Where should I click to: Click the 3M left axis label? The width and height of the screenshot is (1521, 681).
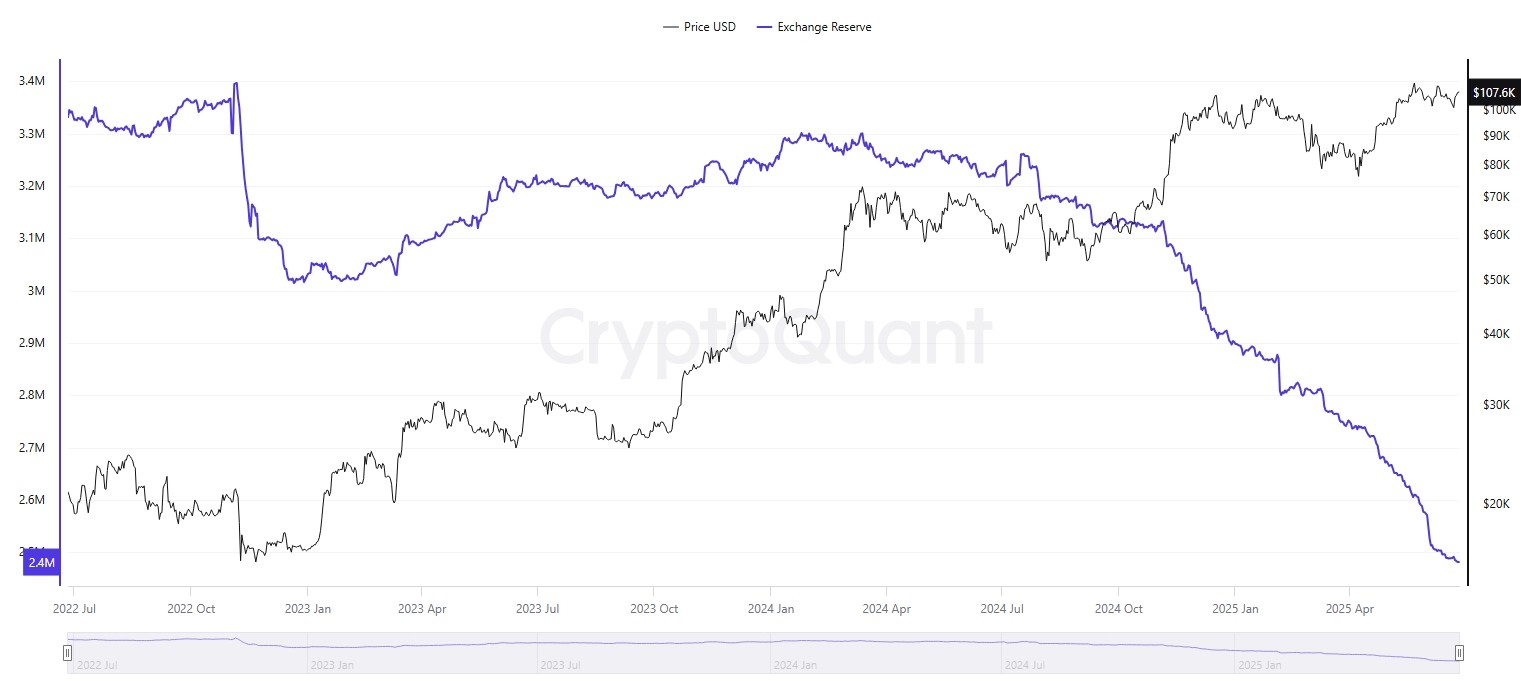[36, 291]
